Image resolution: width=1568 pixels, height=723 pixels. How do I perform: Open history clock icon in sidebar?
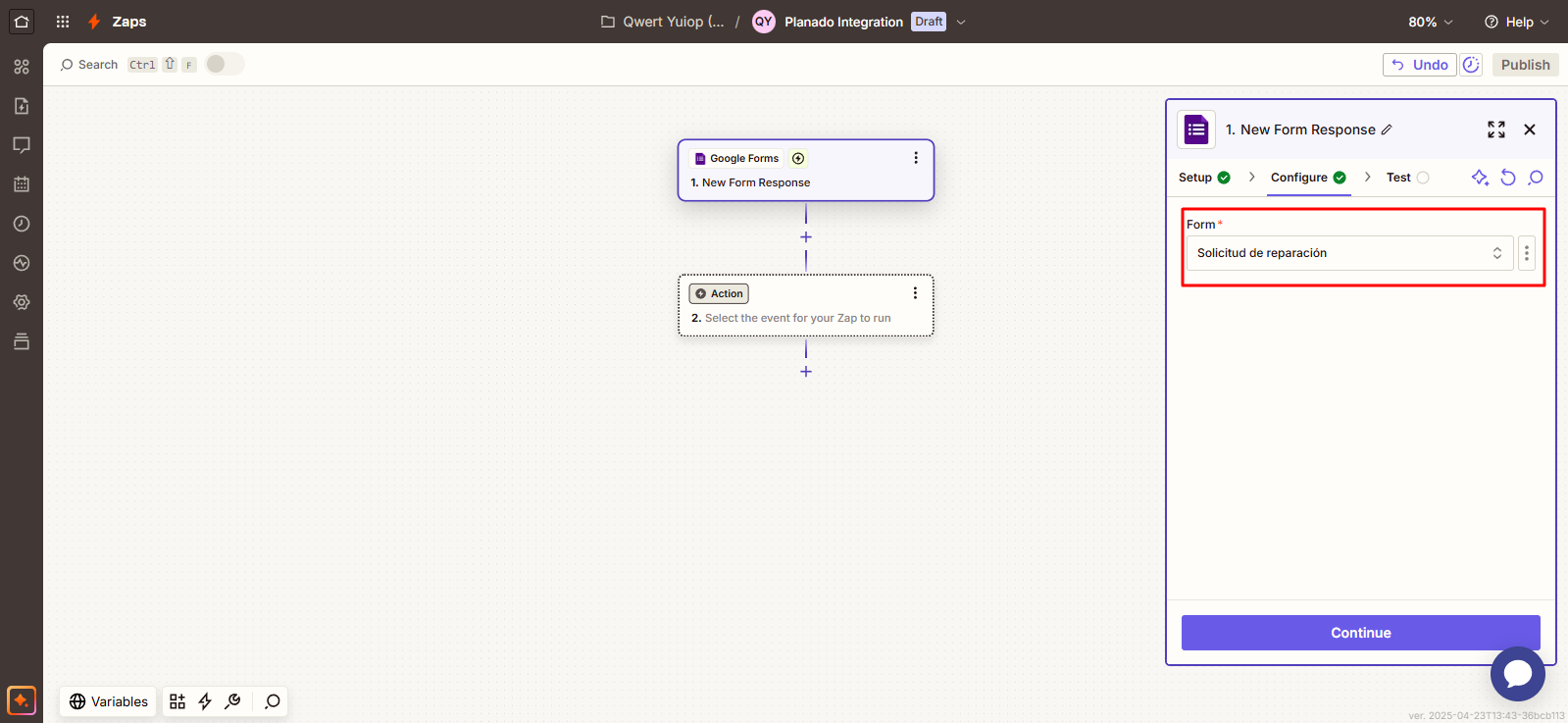point(22,224)
